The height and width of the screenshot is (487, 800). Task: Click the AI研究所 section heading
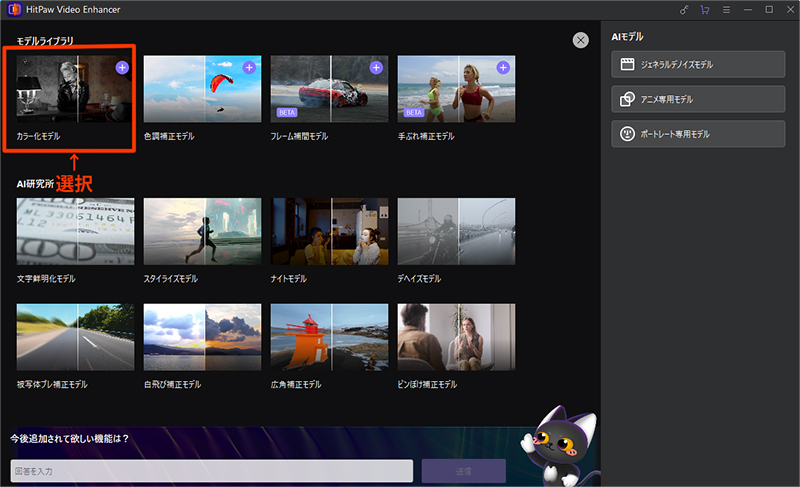click(35, 184)
